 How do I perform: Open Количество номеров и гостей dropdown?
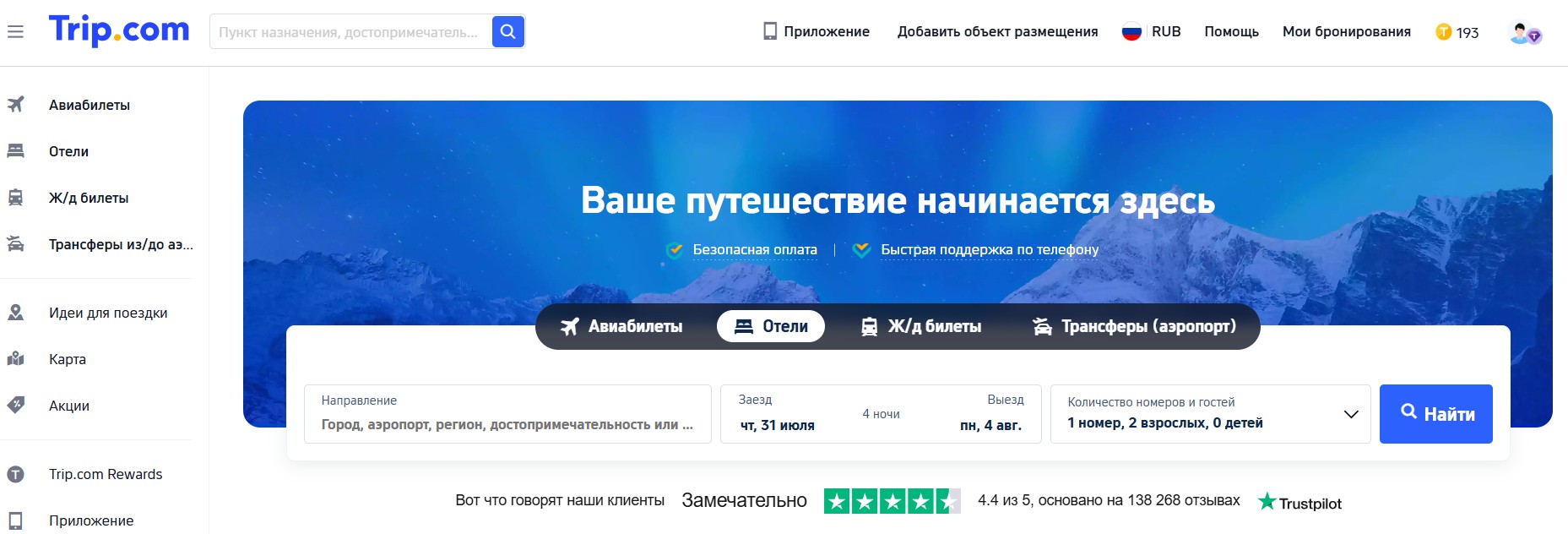click(1210, 414)
